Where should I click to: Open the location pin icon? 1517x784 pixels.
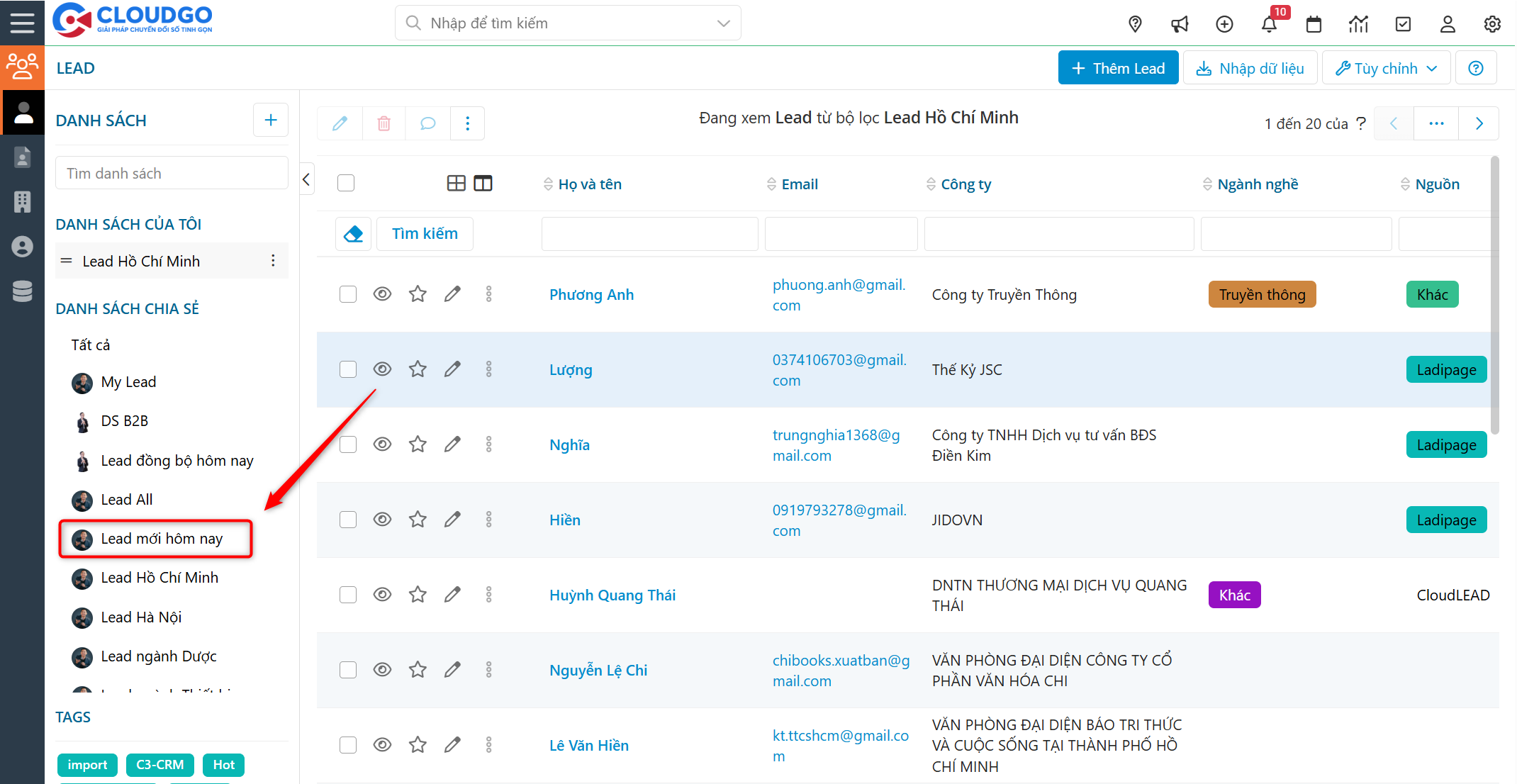1135,24
